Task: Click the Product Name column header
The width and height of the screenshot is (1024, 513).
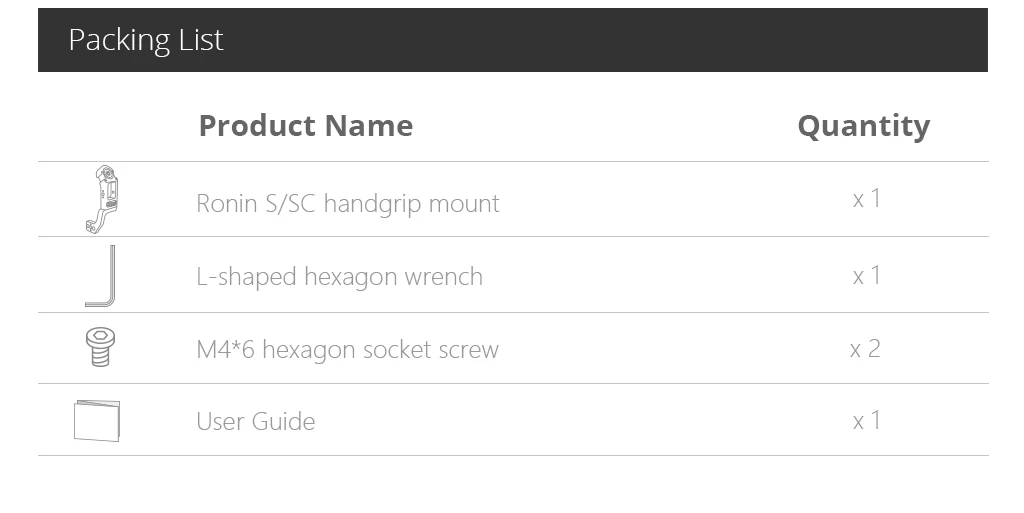Action: [x=306, y=125]
